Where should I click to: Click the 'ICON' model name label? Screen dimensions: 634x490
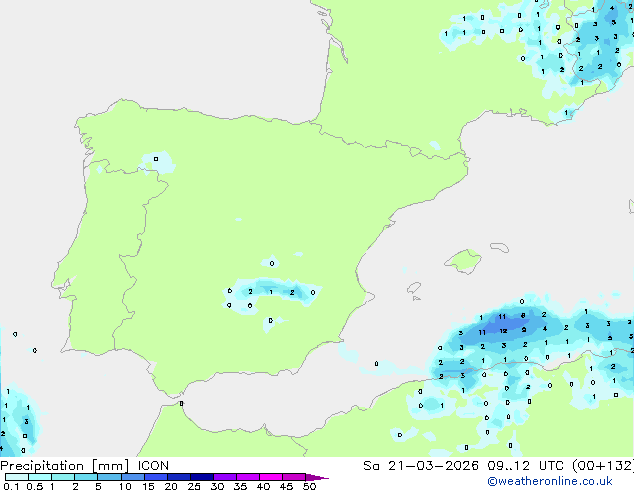pyautogui.click(x=153, y=466)
